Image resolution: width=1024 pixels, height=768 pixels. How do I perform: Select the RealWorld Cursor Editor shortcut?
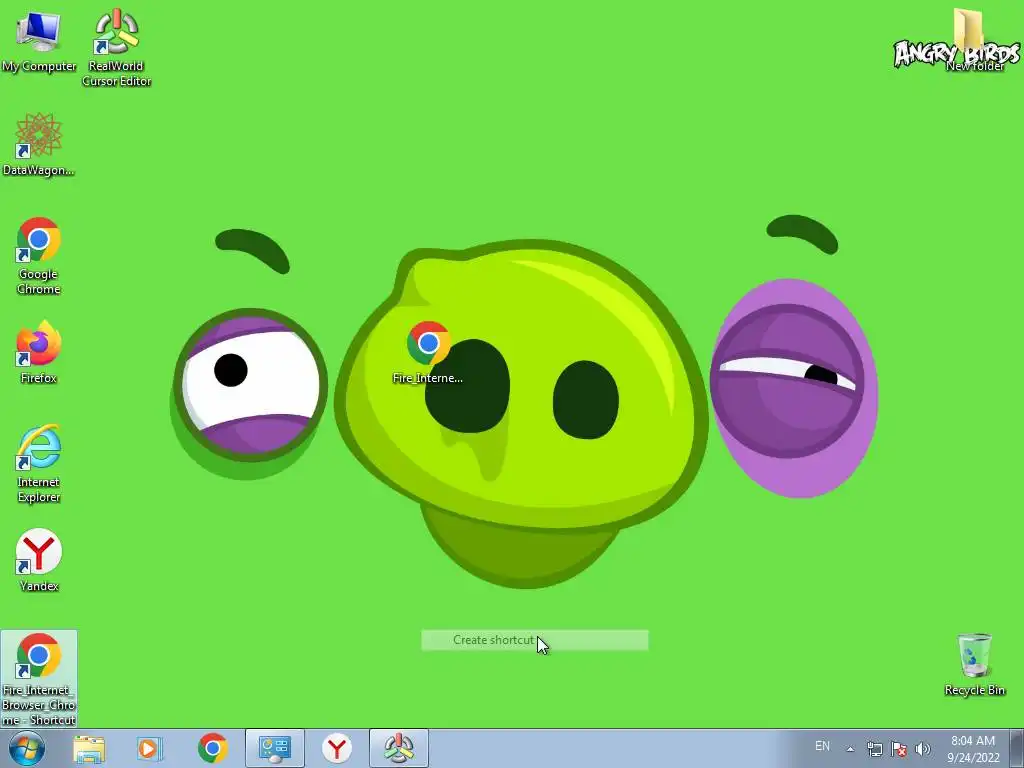(x=116, y=48)
